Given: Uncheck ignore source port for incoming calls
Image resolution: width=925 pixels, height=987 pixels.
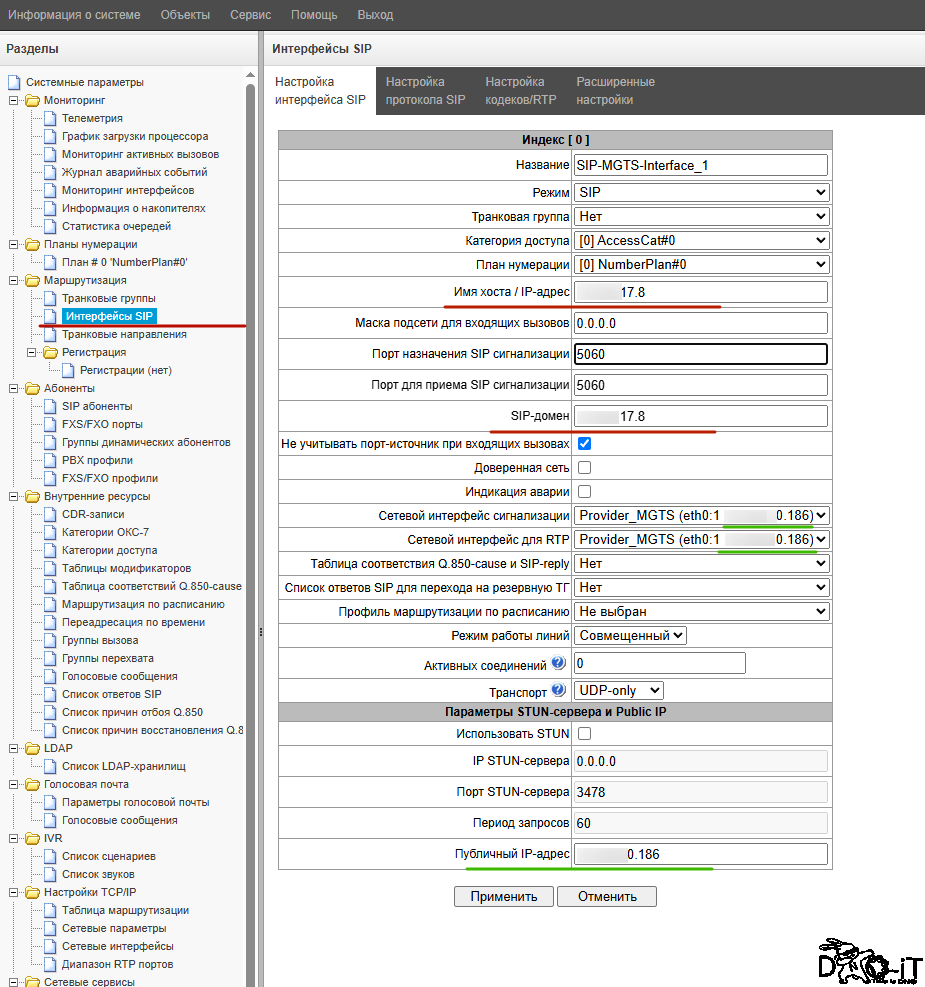Looking at the screenshot, I should coord(585,444).
